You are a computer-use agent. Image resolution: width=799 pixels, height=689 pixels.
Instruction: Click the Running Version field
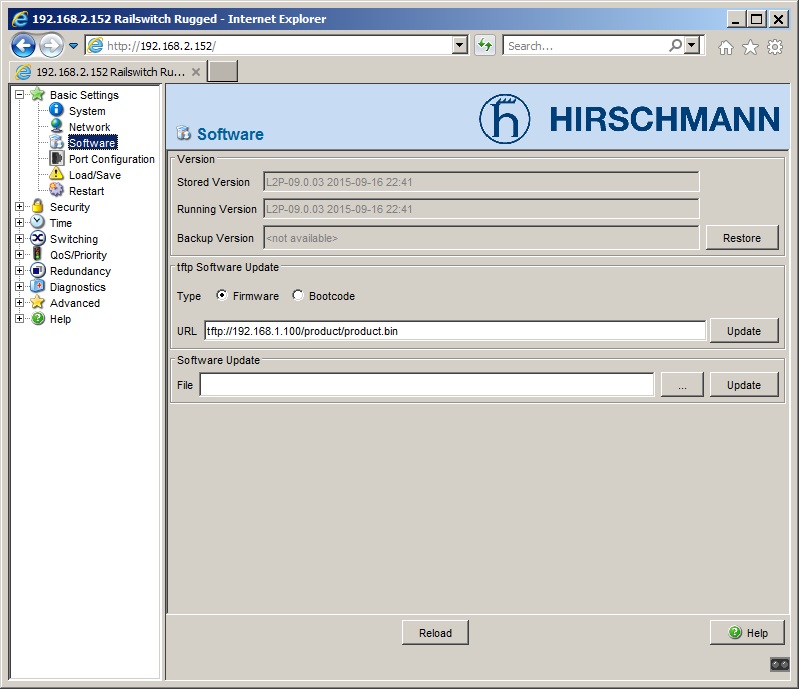[481, 208]
